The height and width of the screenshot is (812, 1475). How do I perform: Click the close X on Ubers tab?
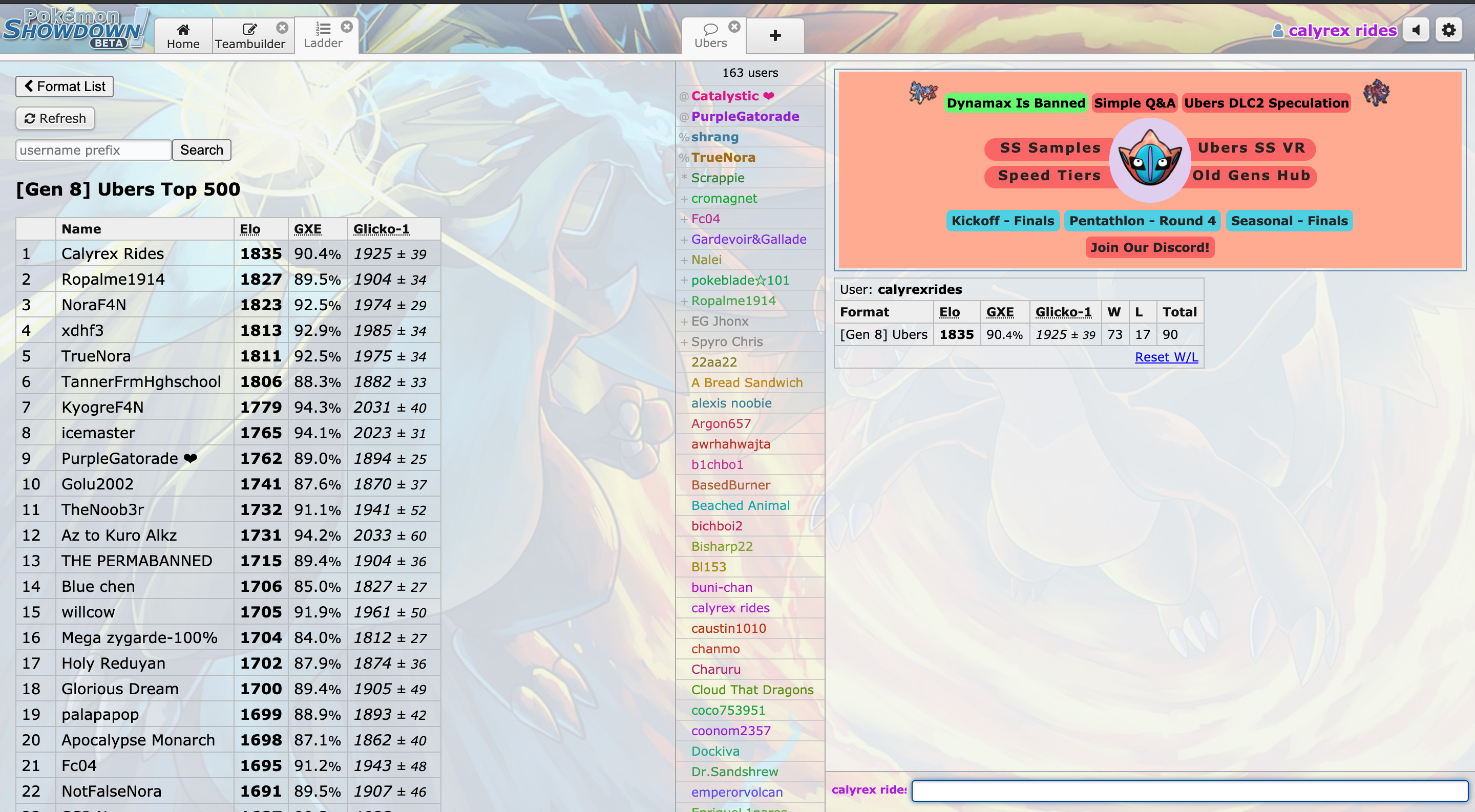734,27
